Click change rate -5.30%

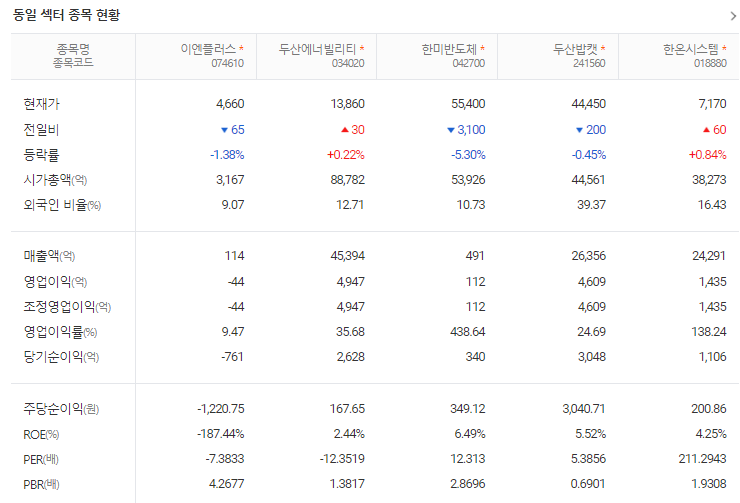468,155
